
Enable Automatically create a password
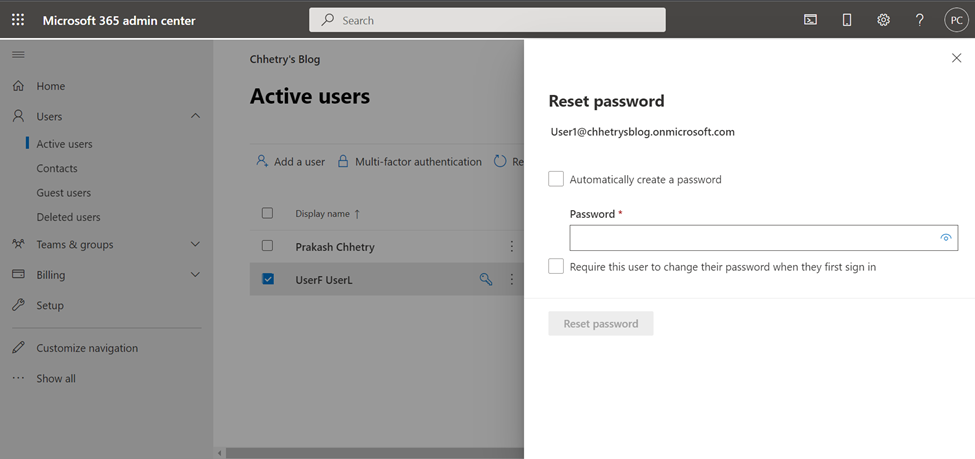point(556,179)
